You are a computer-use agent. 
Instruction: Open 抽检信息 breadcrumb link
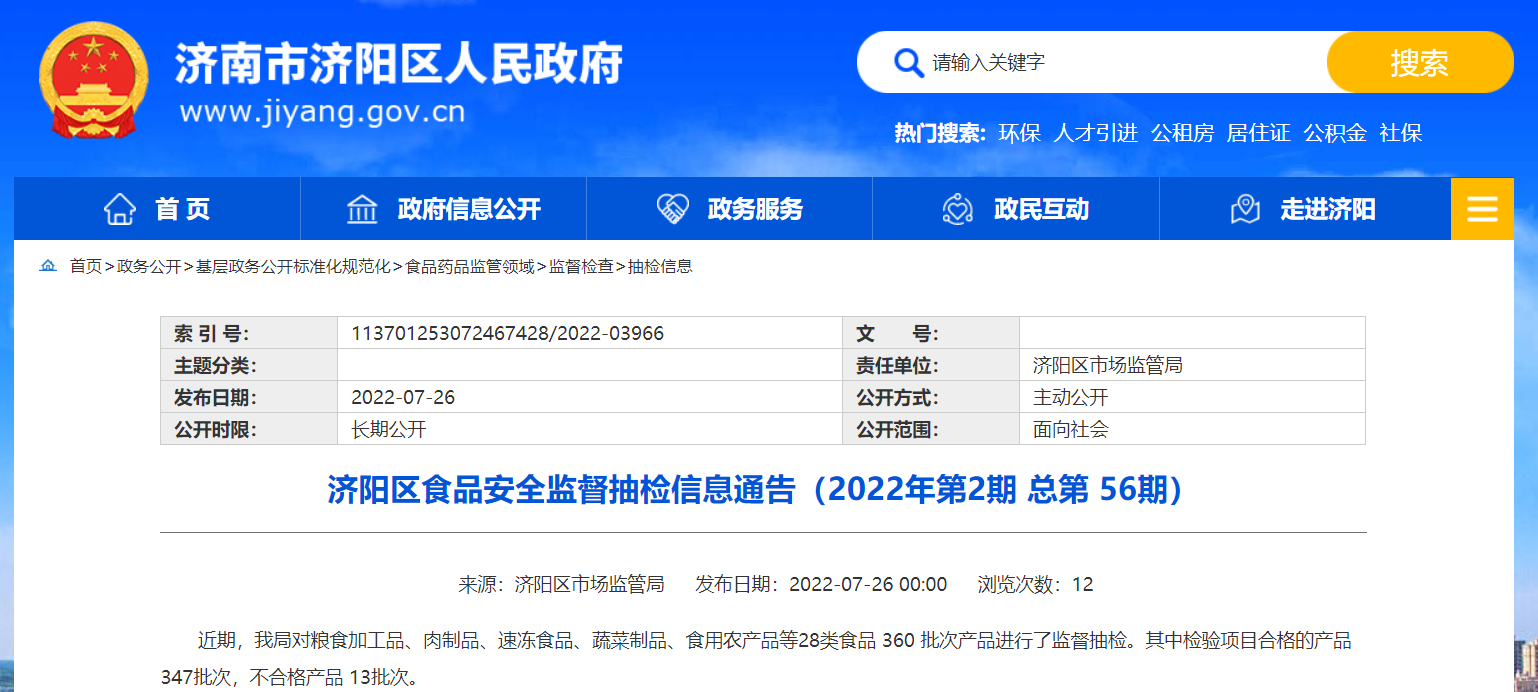tap(660, 266)
